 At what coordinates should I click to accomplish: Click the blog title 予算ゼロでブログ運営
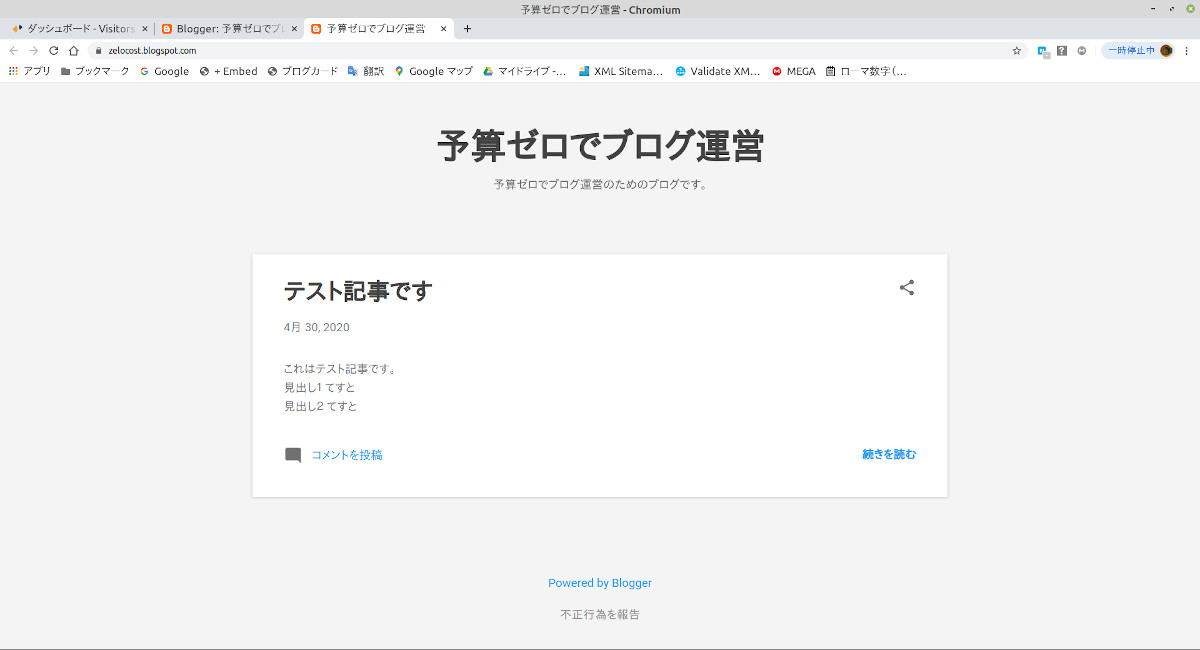point(600,147)
